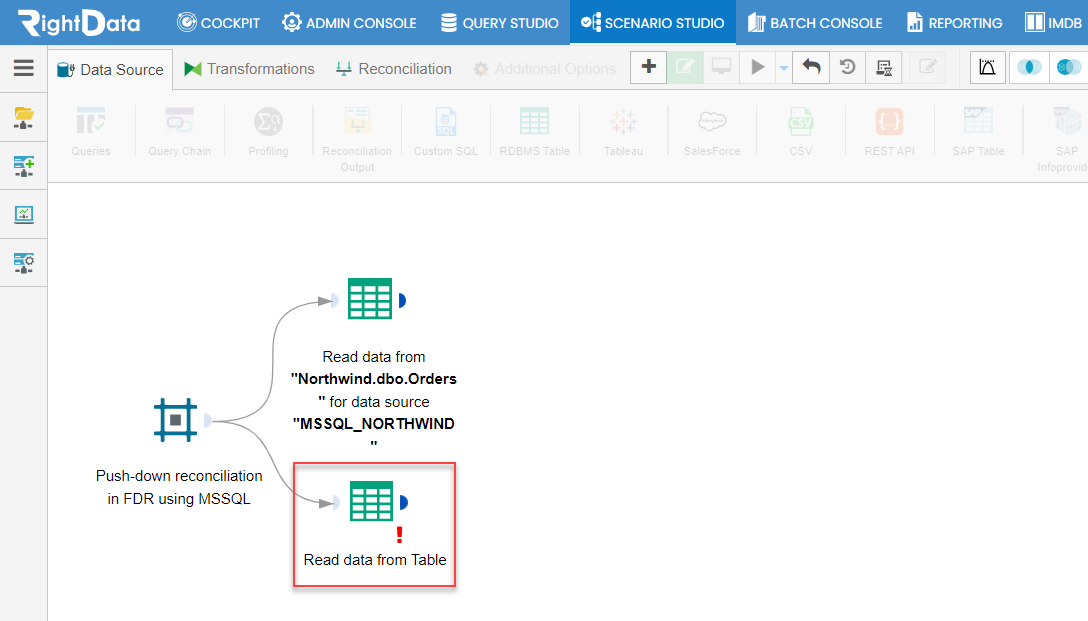Click the distribution curve toolbar icon
The image size is (1088, 621).
[987, 67]
